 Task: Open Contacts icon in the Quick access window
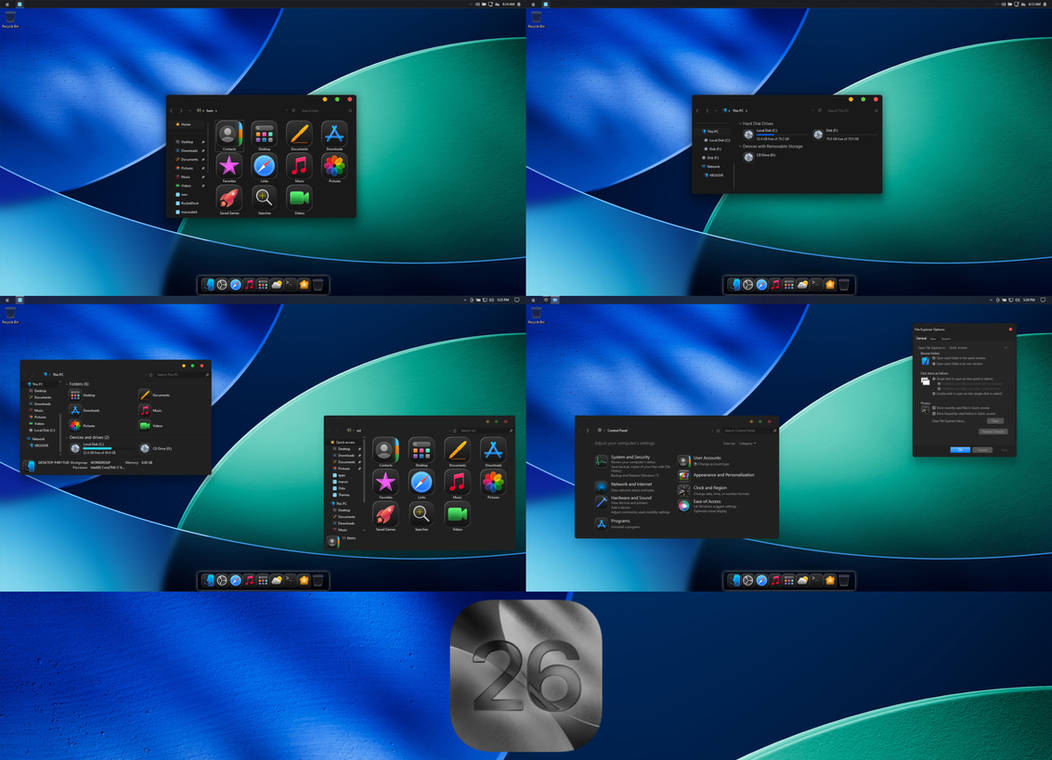coord(386,449)
